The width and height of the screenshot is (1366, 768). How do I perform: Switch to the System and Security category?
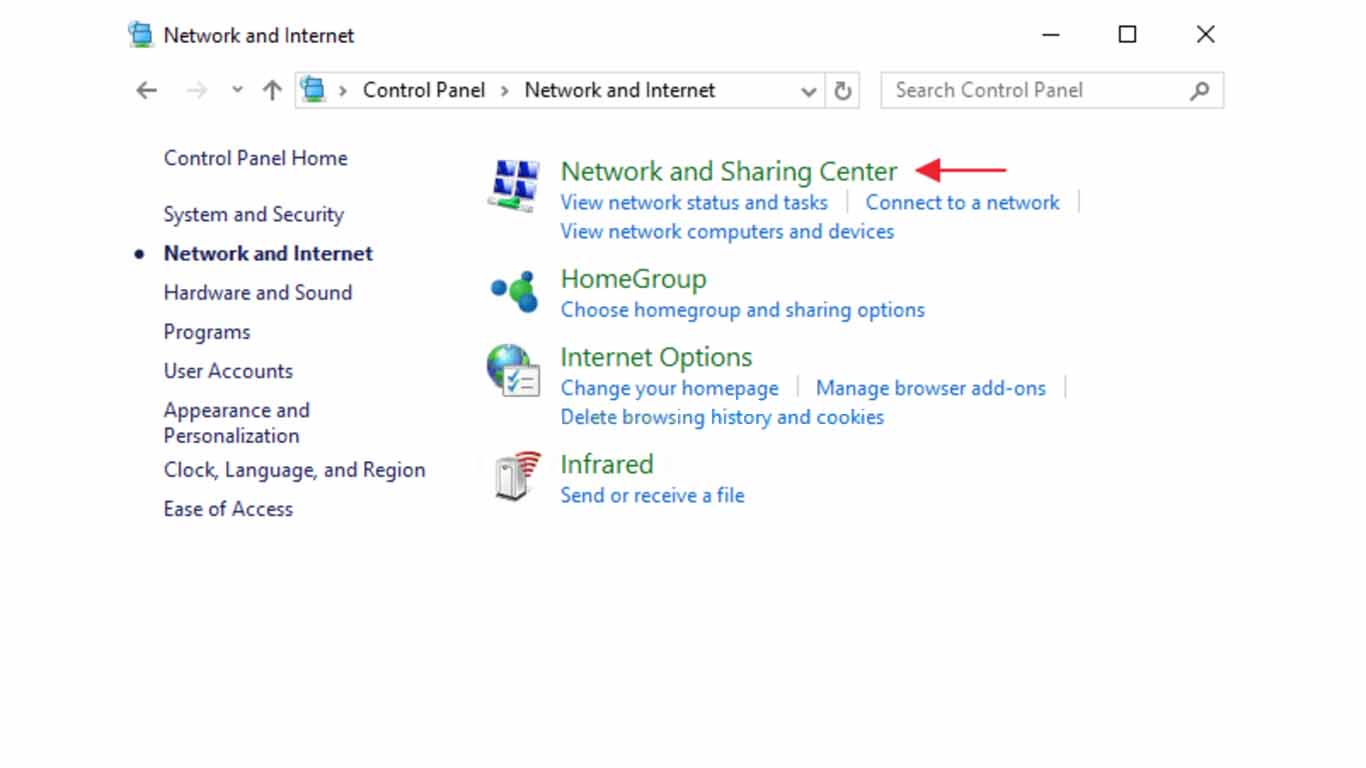click(x=253, y=214)
